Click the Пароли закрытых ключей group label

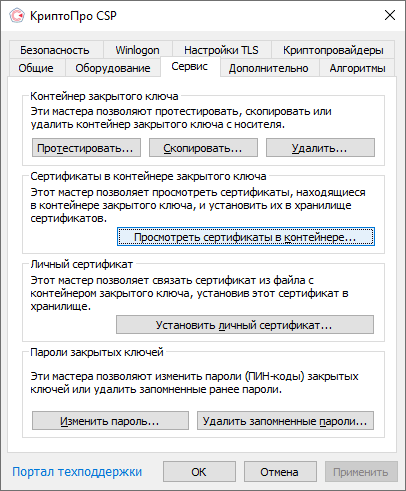tap(97, 352)
